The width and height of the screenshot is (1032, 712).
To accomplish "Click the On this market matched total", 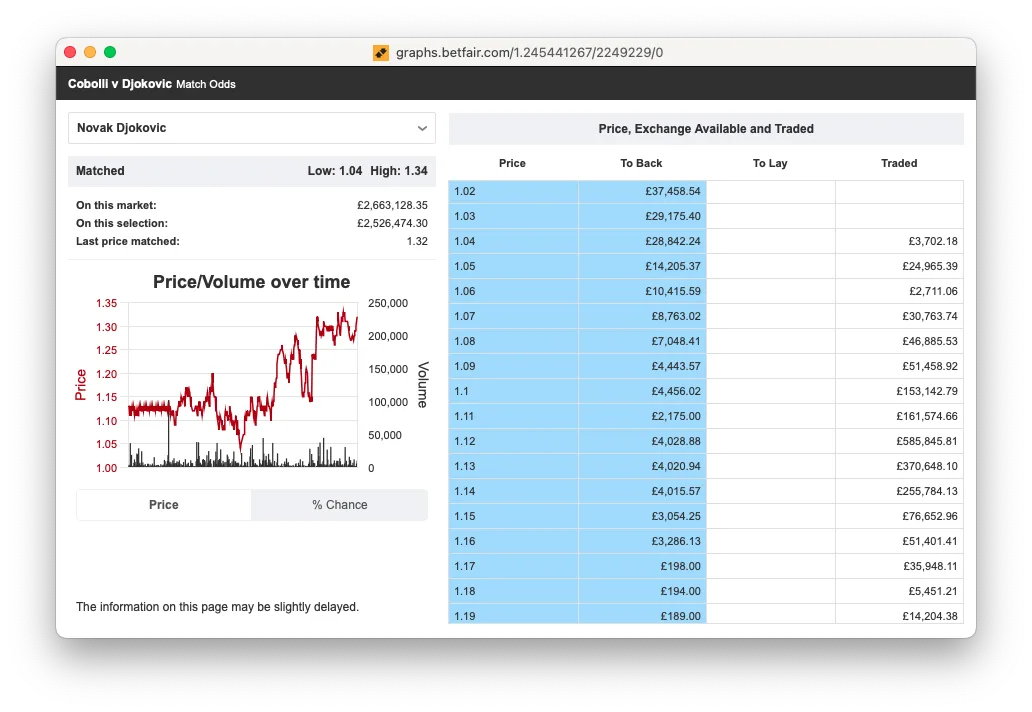I will click(x=382, y=205).
